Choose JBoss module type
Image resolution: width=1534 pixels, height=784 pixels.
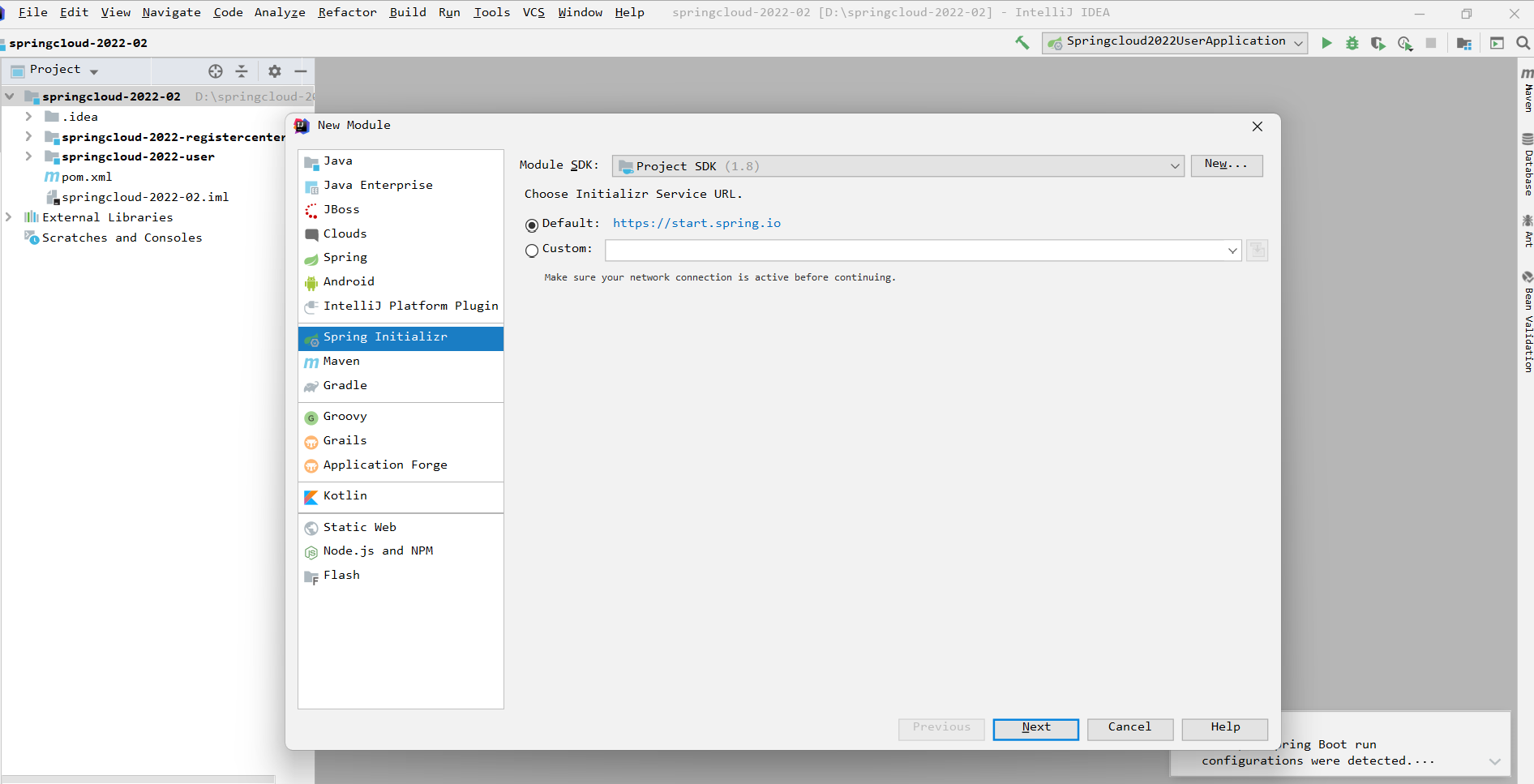401,210
